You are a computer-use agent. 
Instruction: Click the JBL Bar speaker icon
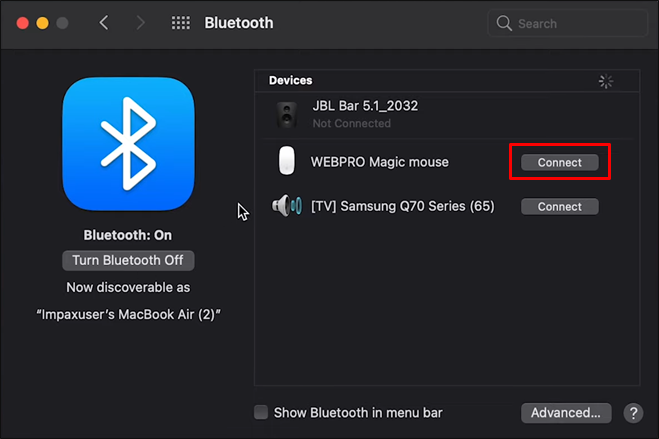(x=287, y=114)
